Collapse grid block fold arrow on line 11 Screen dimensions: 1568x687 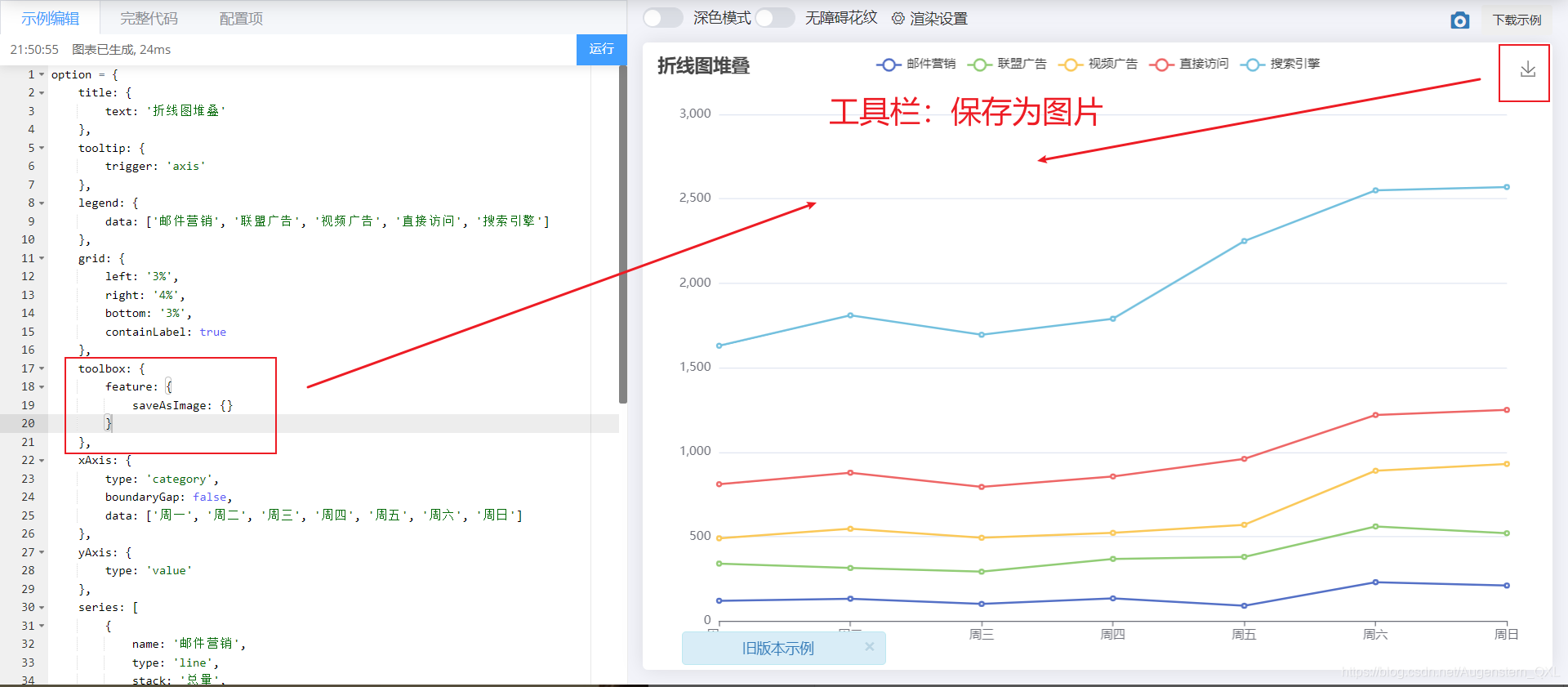[42, 258]
